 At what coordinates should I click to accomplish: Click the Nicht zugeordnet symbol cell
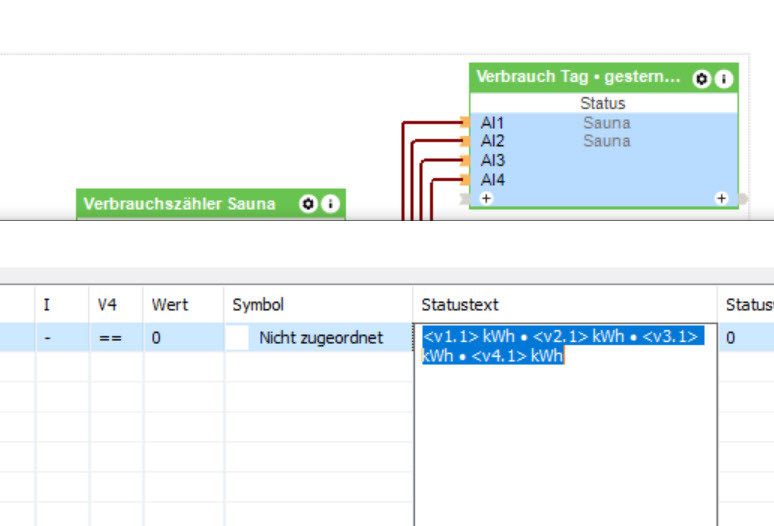pos(318,338)
